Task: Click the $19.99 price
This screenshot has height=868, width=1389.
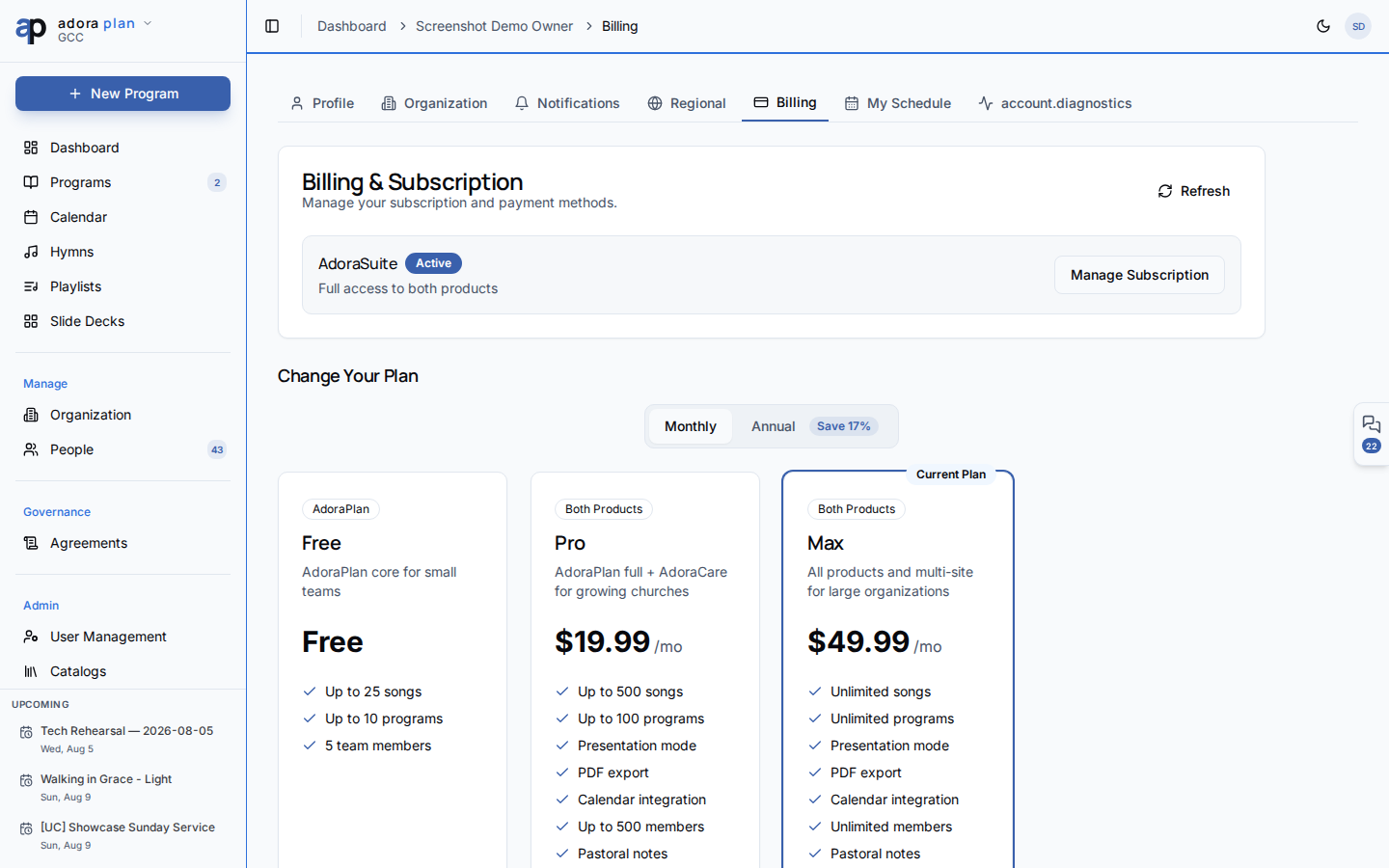Action: pyautogui.click(x=603, y=641)
